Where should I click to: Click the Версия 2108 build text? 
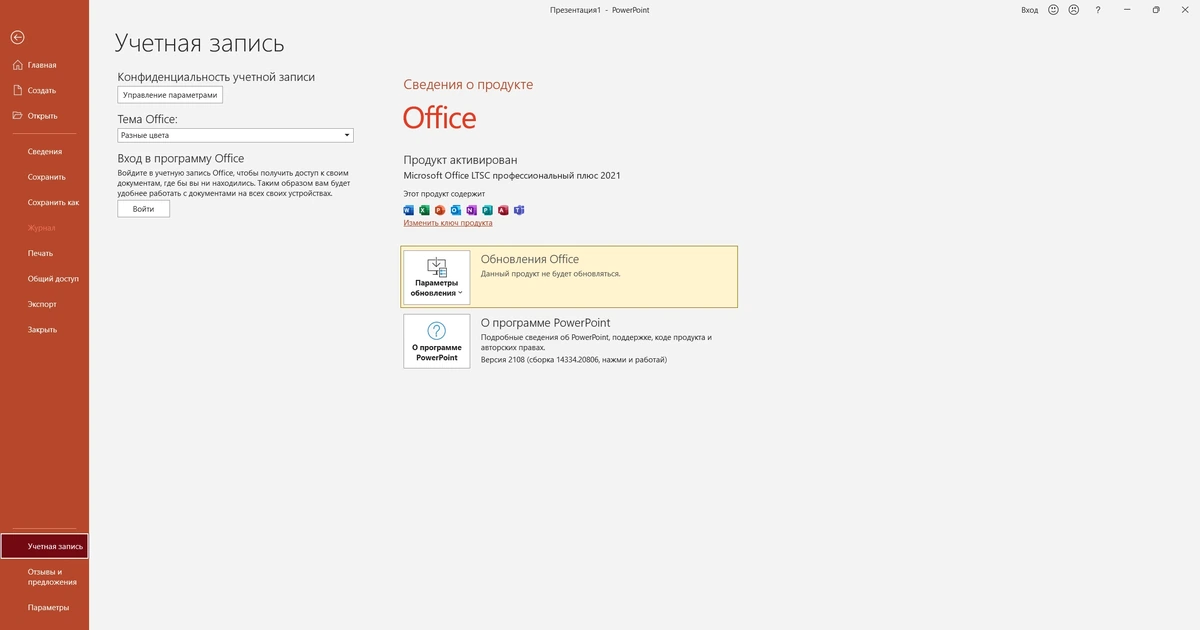click(574, 359)
